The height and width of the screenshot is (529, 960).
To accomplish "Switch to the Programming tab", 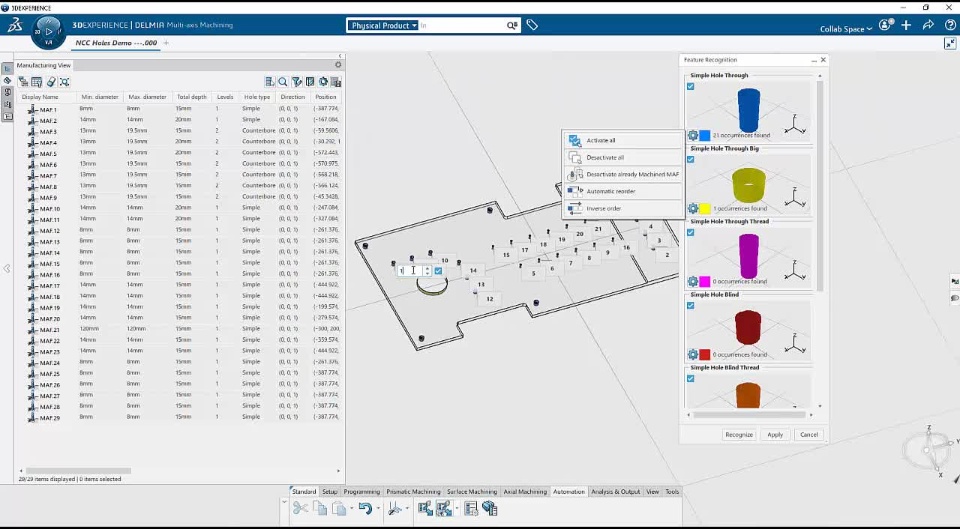I will click(x=362, y=492).
